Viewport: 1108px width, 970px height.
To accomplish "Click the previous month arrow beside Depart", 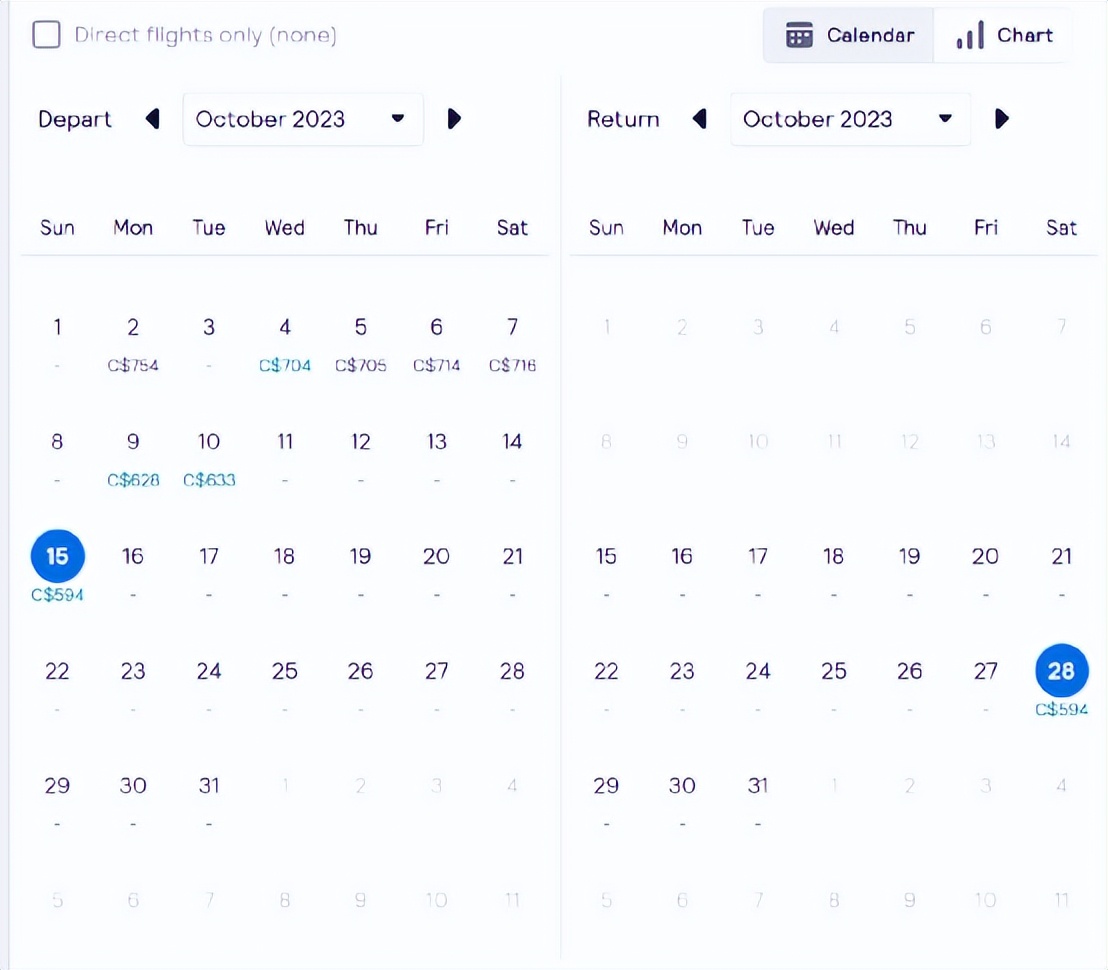I will pyautogui.click(x=152, y=119).
